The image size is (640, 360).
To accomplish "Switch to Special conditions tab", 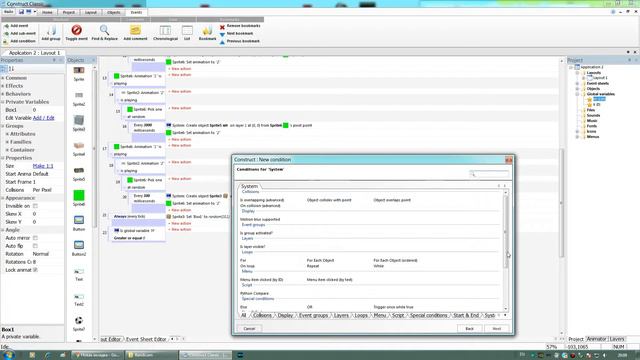I will point(429,316).
